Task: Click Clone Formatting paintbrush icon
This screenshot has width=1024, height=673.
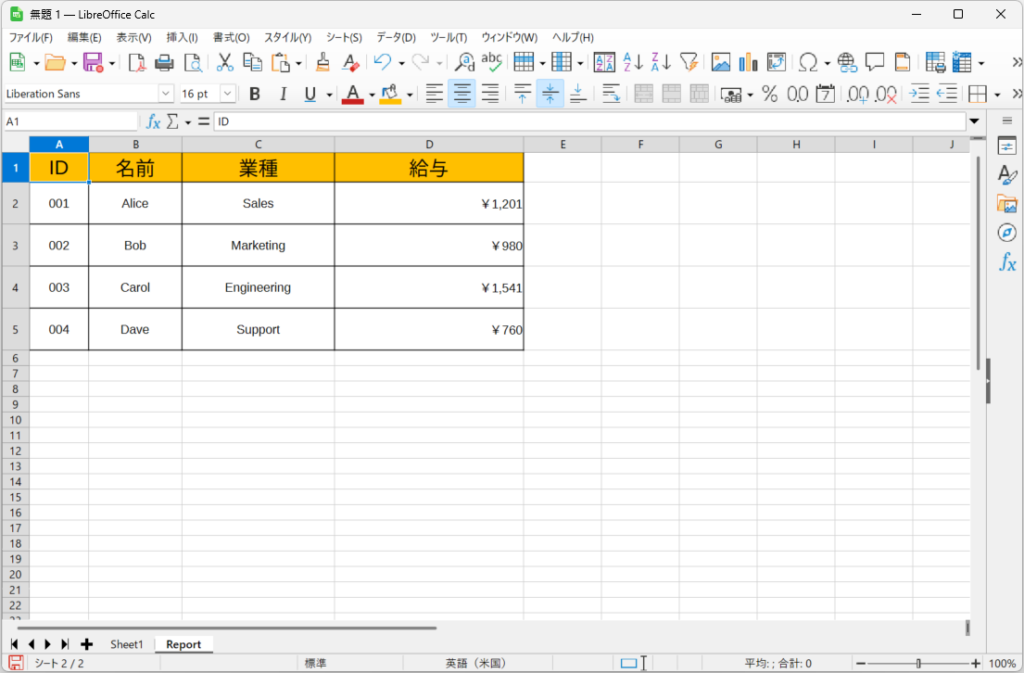Action: (323, 62)
